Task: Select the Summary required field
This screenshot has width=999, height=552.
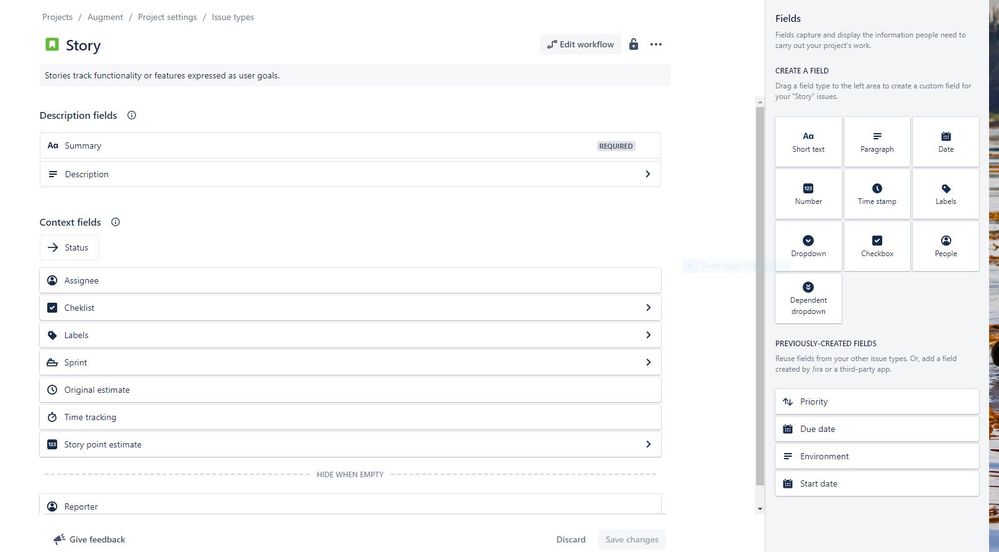Action: pos(350,146)
